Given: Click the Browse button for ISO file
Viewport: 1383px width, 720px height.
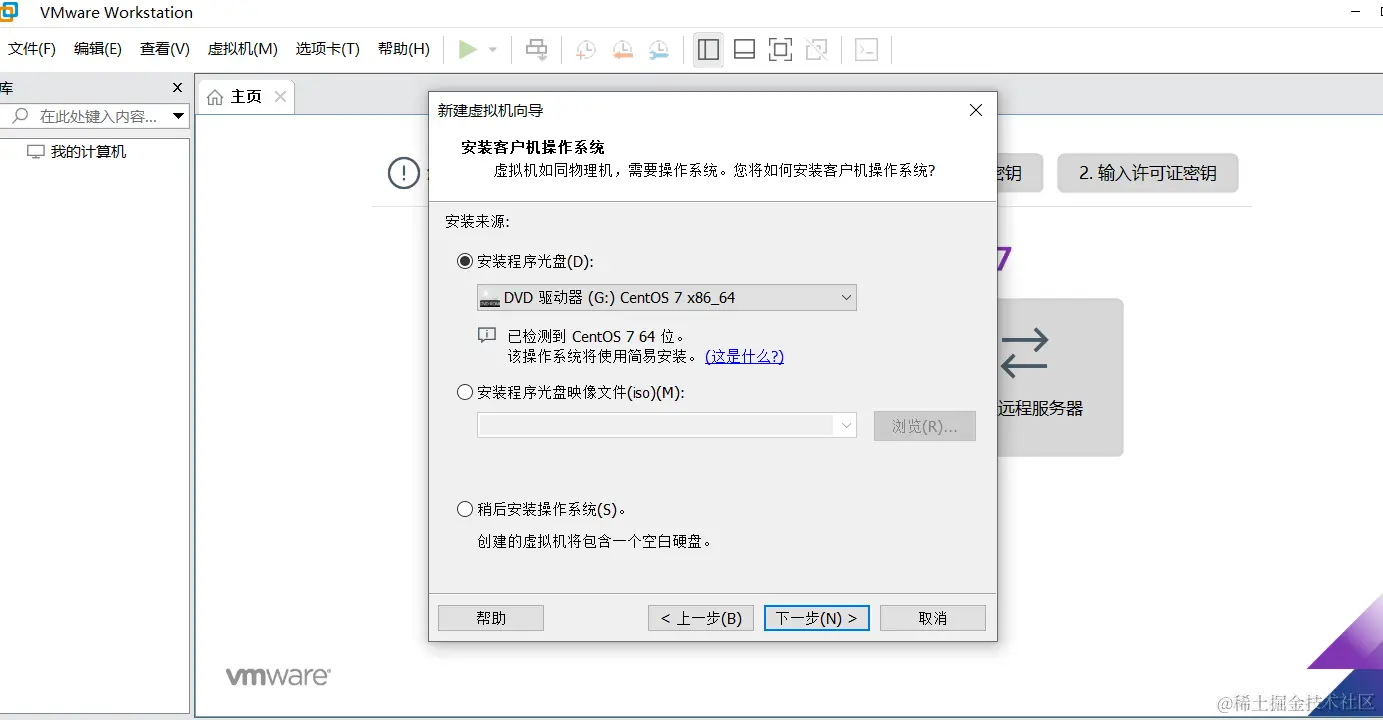Looking at the screenshot, I should (x=925, y=426).
